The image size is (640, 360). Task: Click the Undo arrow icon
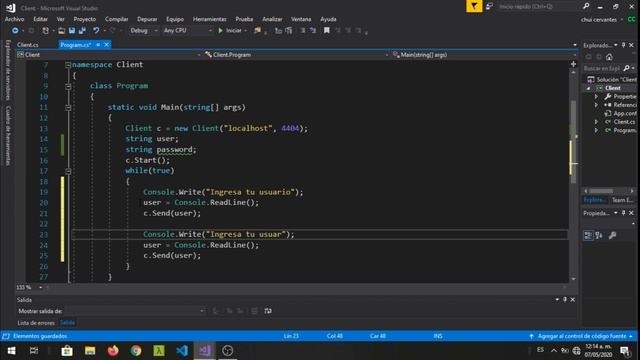coord(96,31)
